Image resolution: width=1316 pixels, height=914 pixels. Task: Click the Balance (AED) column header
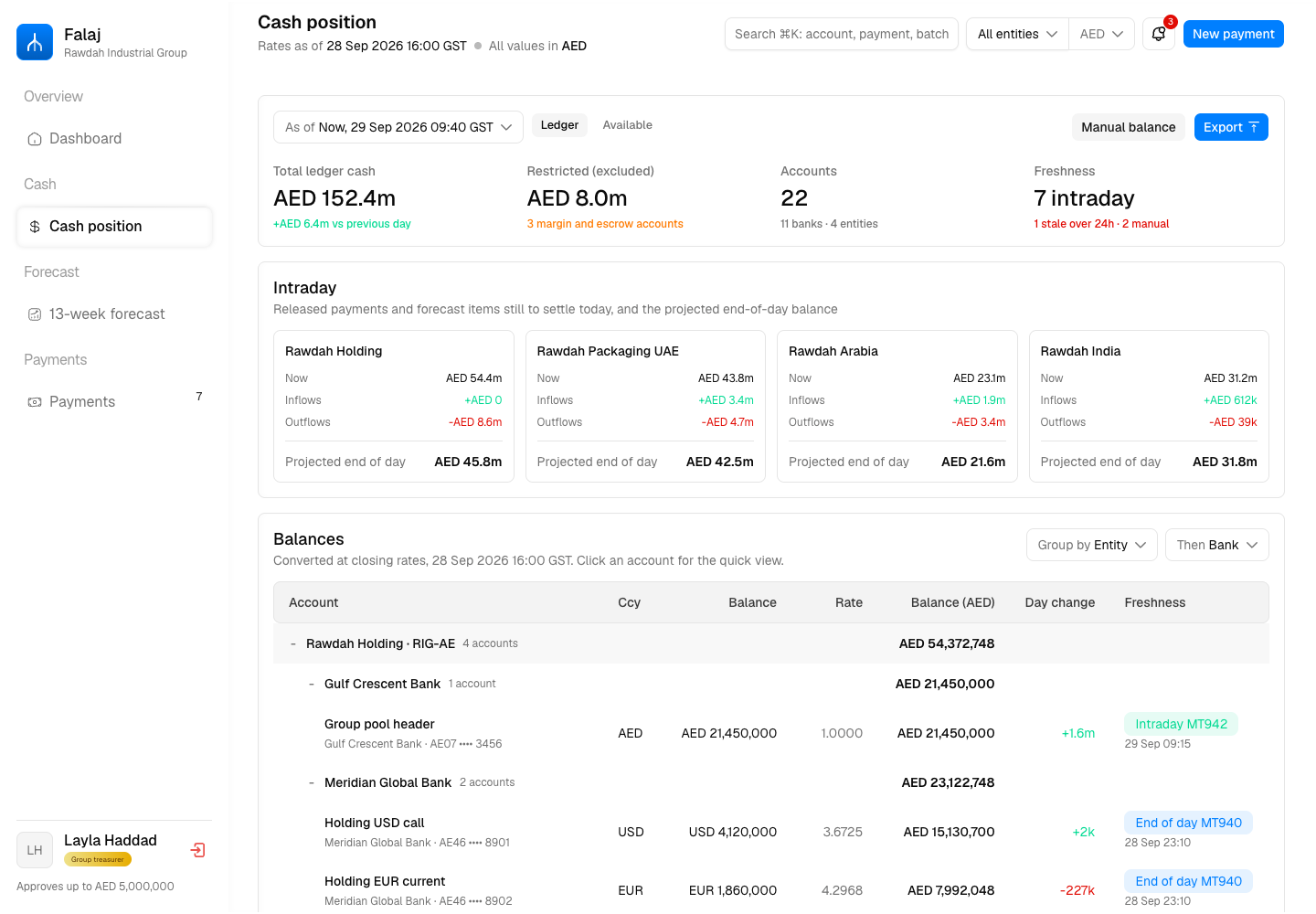(952, 602)
